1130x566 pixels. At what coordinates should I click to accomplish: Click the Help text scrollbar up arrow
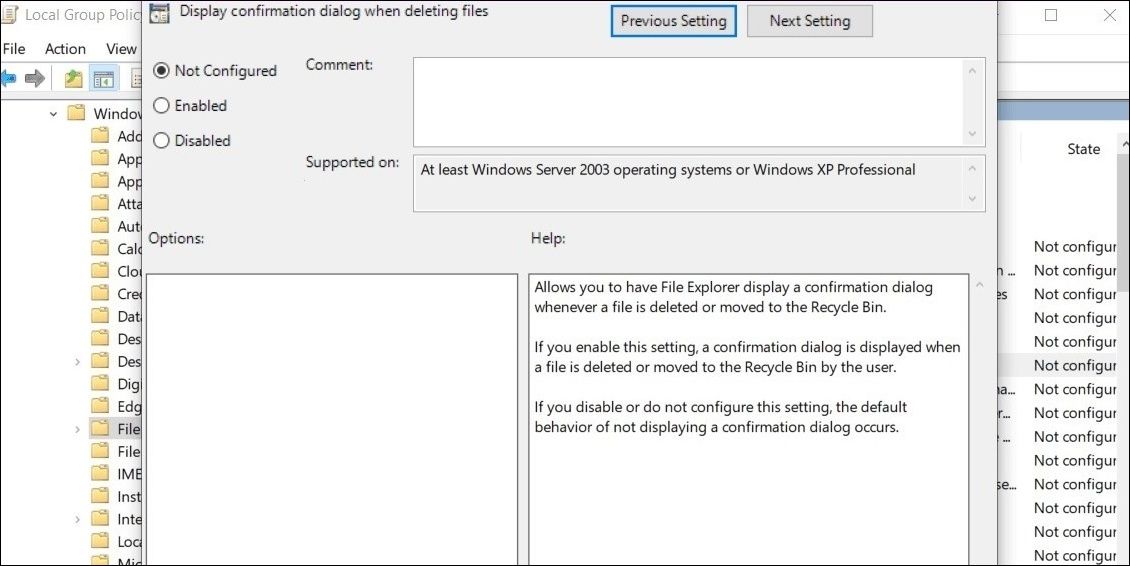(979, 286)
